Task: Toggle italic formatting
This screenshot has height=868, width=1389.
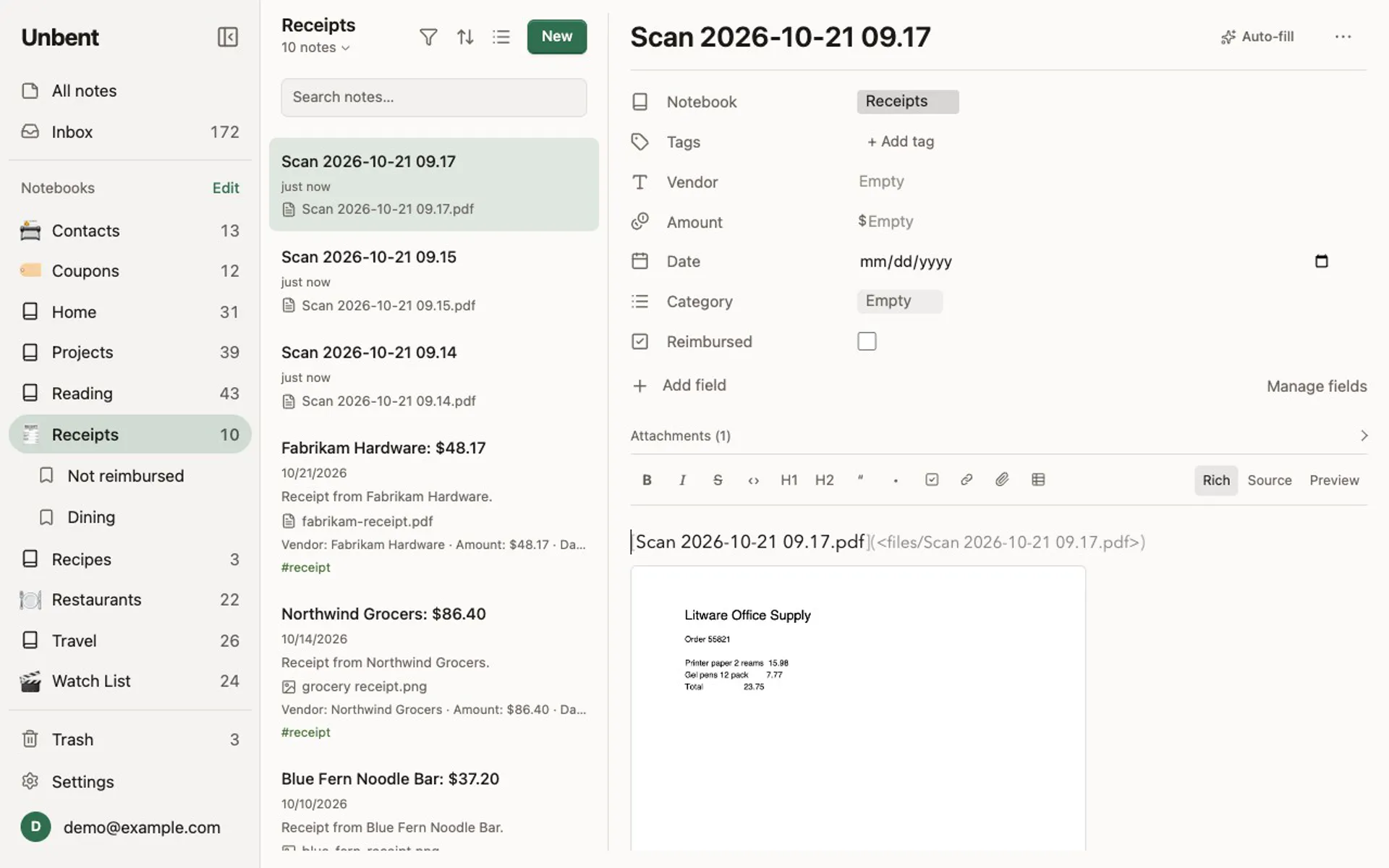Action: click(682, 480)
